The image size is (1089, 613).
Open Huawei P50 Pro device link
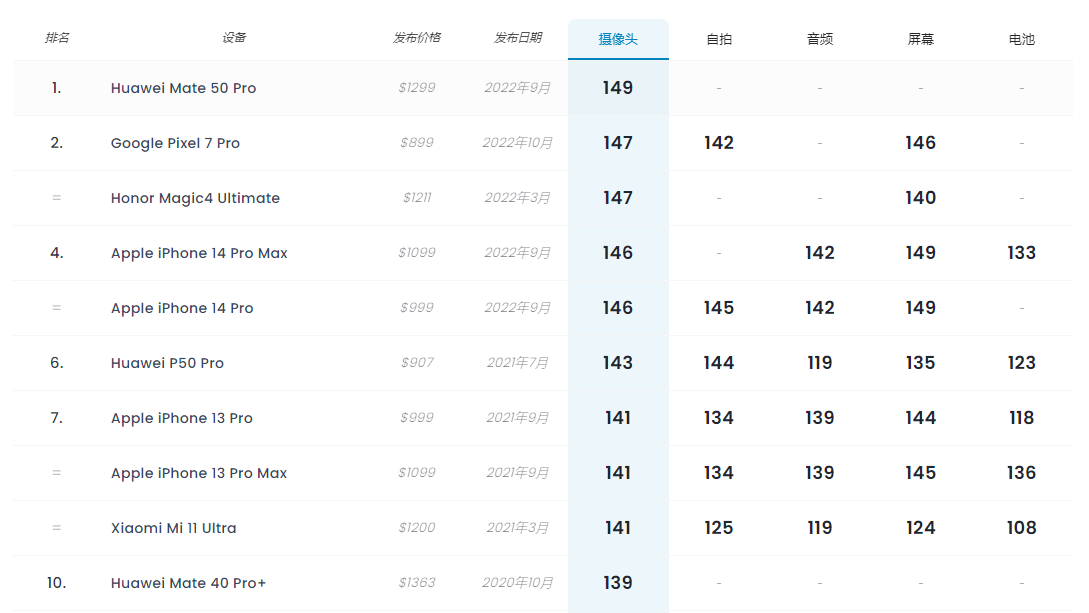click(x=167, y=363)
